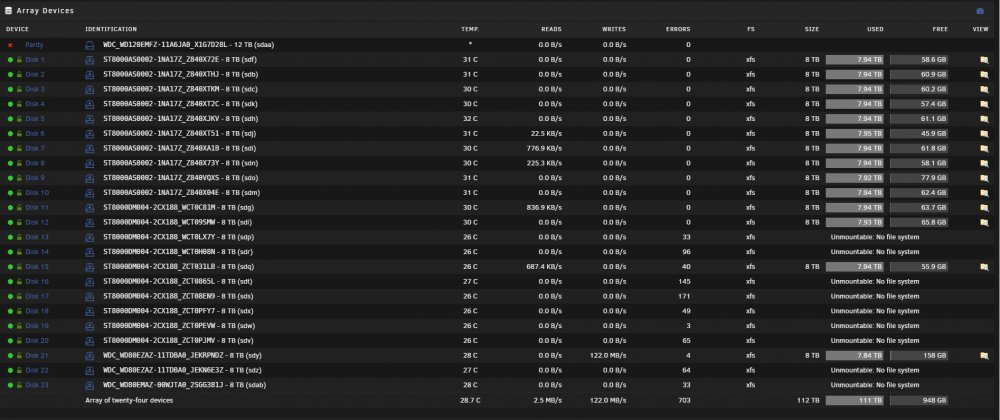Open the Disk 1 settings link
This screenshot has width=1000, height=420.
click(35, 60)
